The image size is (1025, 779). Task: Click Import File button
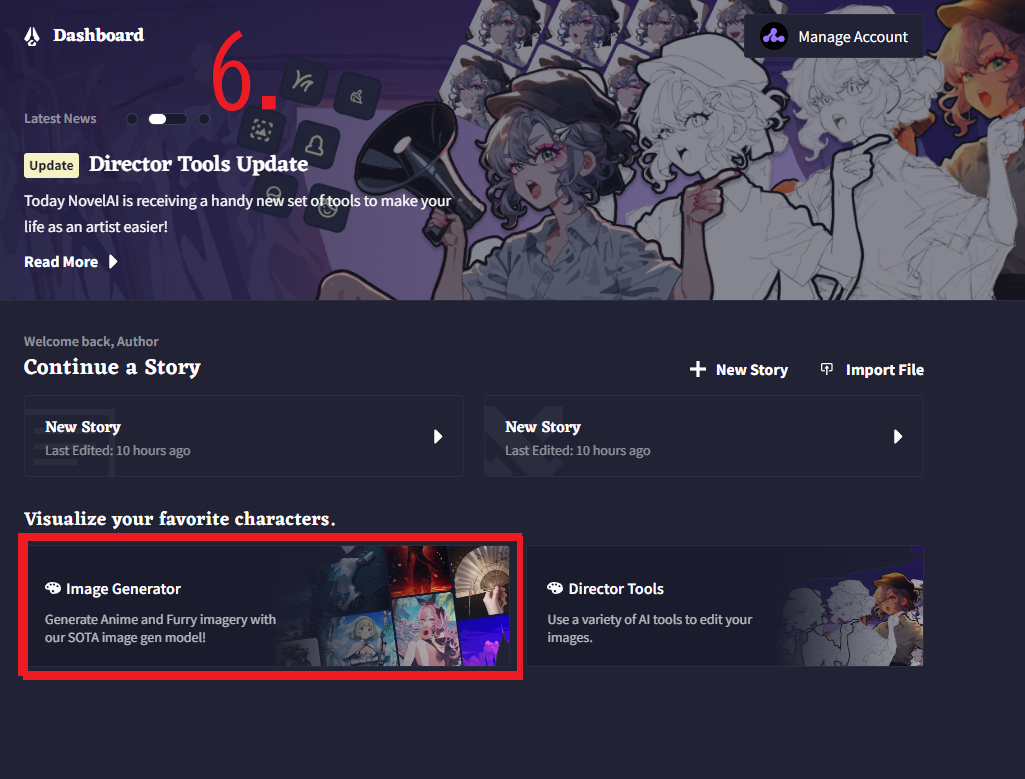pyautogui.click(x=872, y=370)
